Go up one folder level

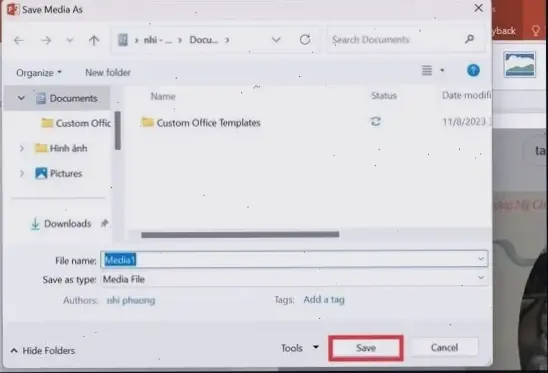94,41
